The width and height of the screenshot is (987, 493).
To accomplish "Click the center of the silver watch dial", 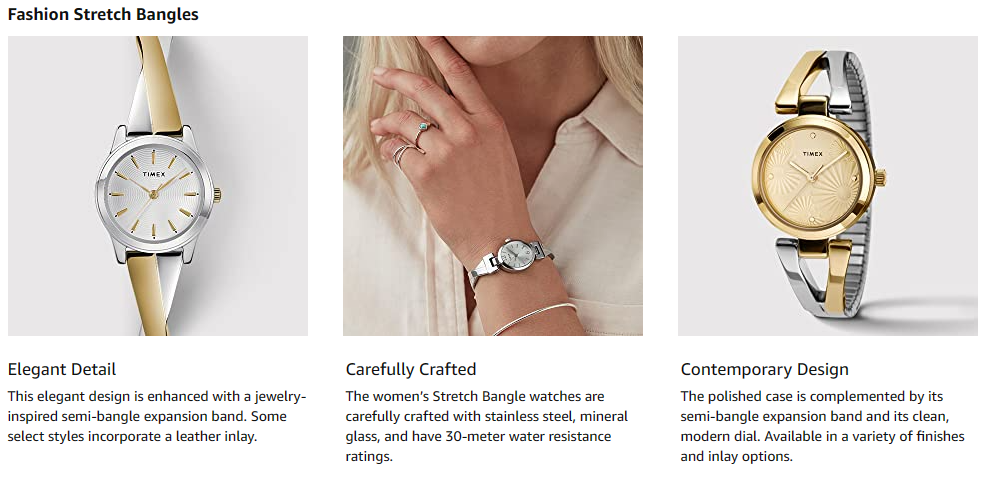I will (x=155, y=193).
